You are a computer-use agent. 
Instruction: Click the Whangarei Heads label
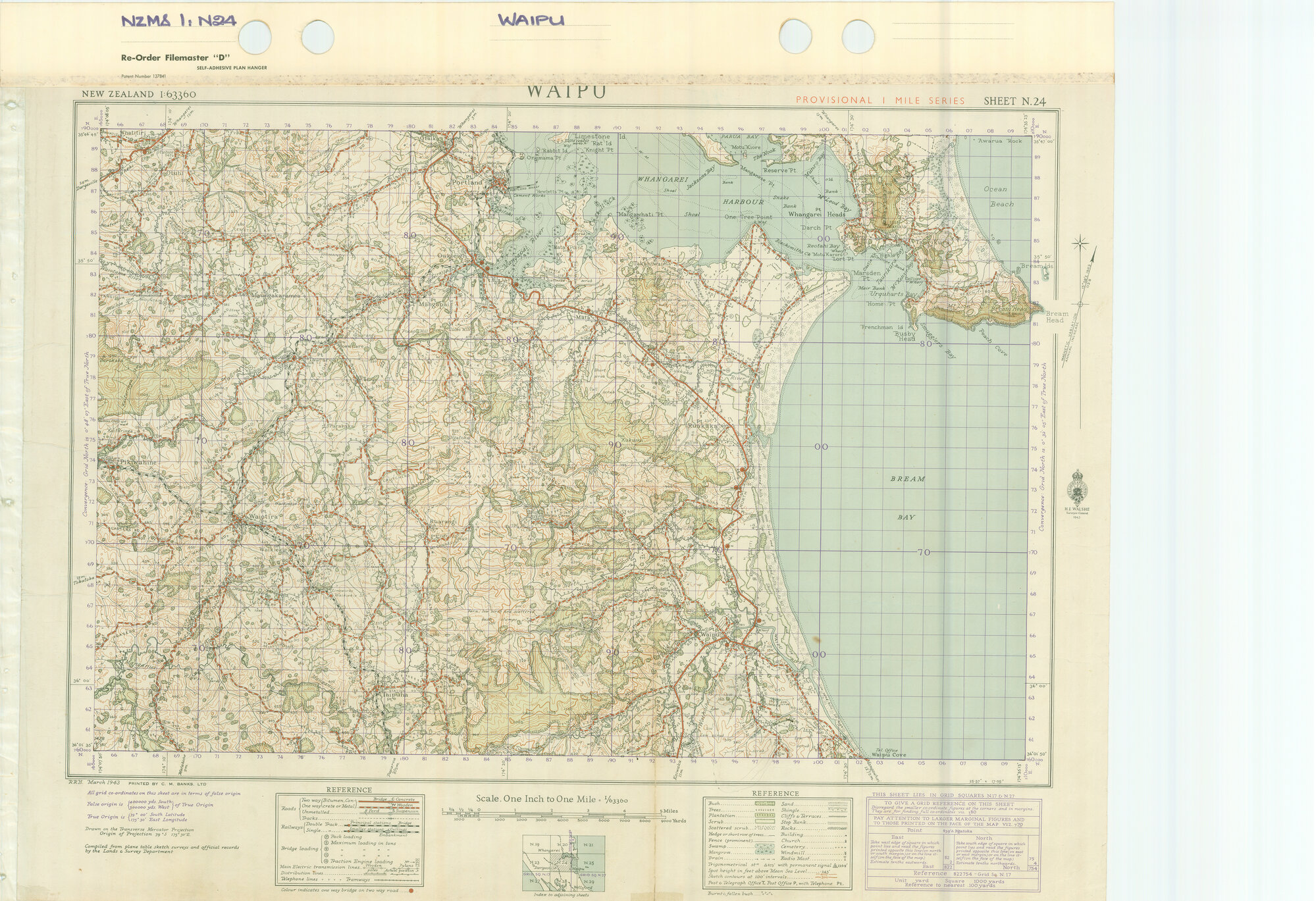(816, 215)
